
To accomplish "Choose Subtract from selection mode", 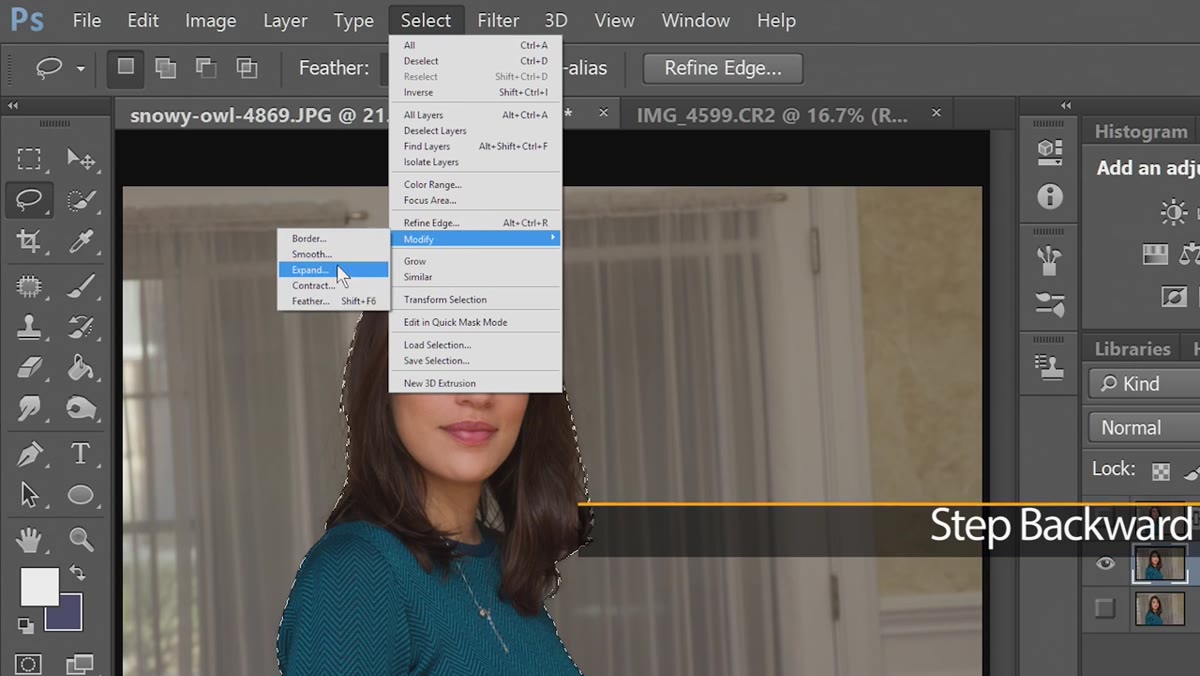I will coord(206,67).
